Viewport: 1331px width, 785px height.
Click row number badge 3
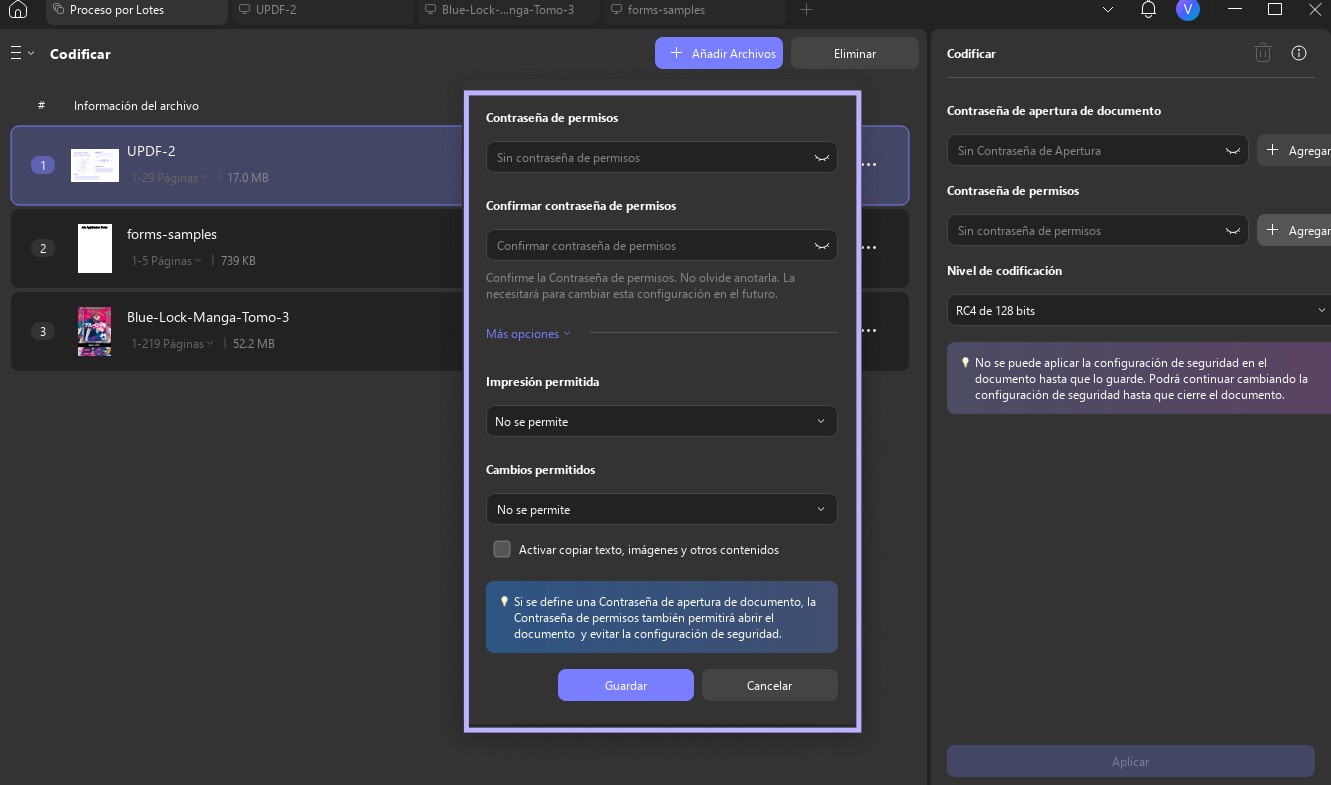pyautogui.click(x=42, y=331)
